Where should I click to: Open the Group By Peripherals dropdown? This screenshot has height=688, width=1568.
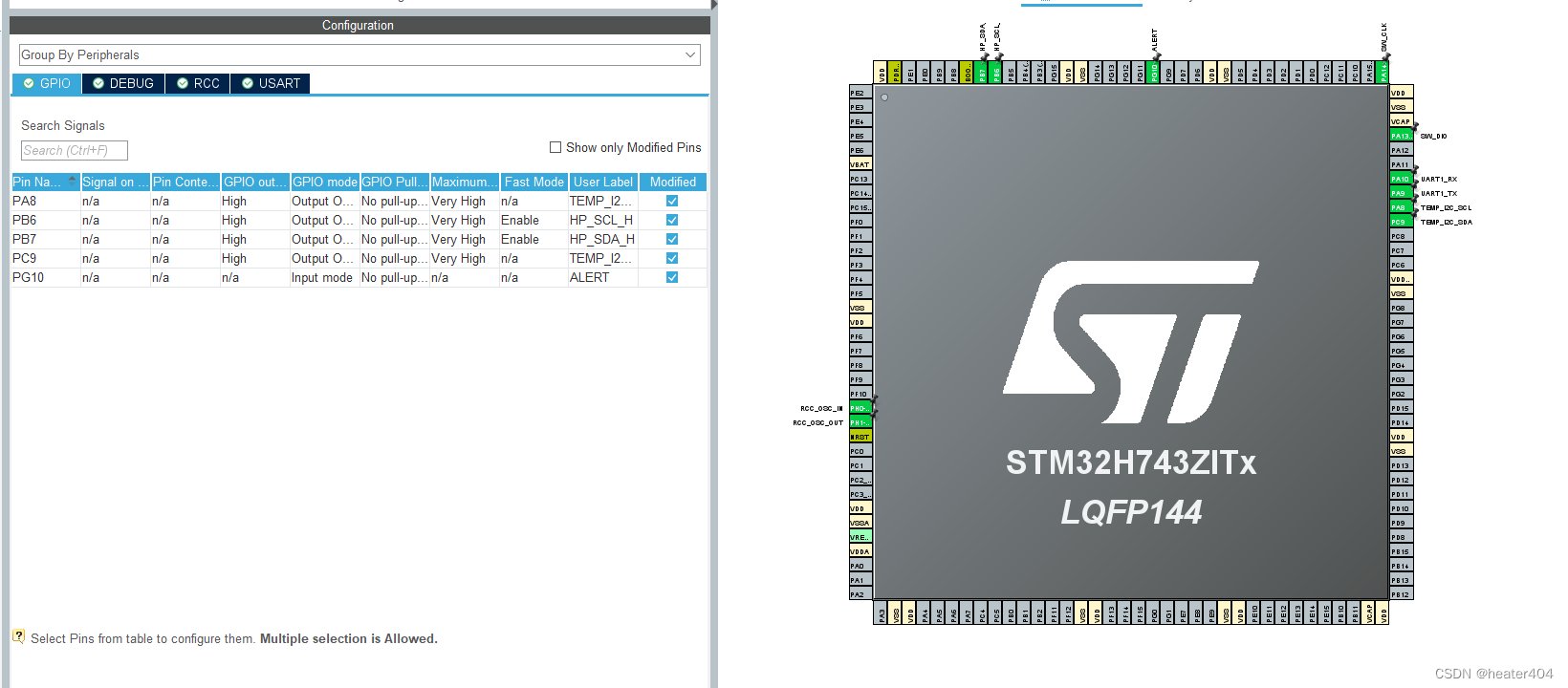click(359, 54)
